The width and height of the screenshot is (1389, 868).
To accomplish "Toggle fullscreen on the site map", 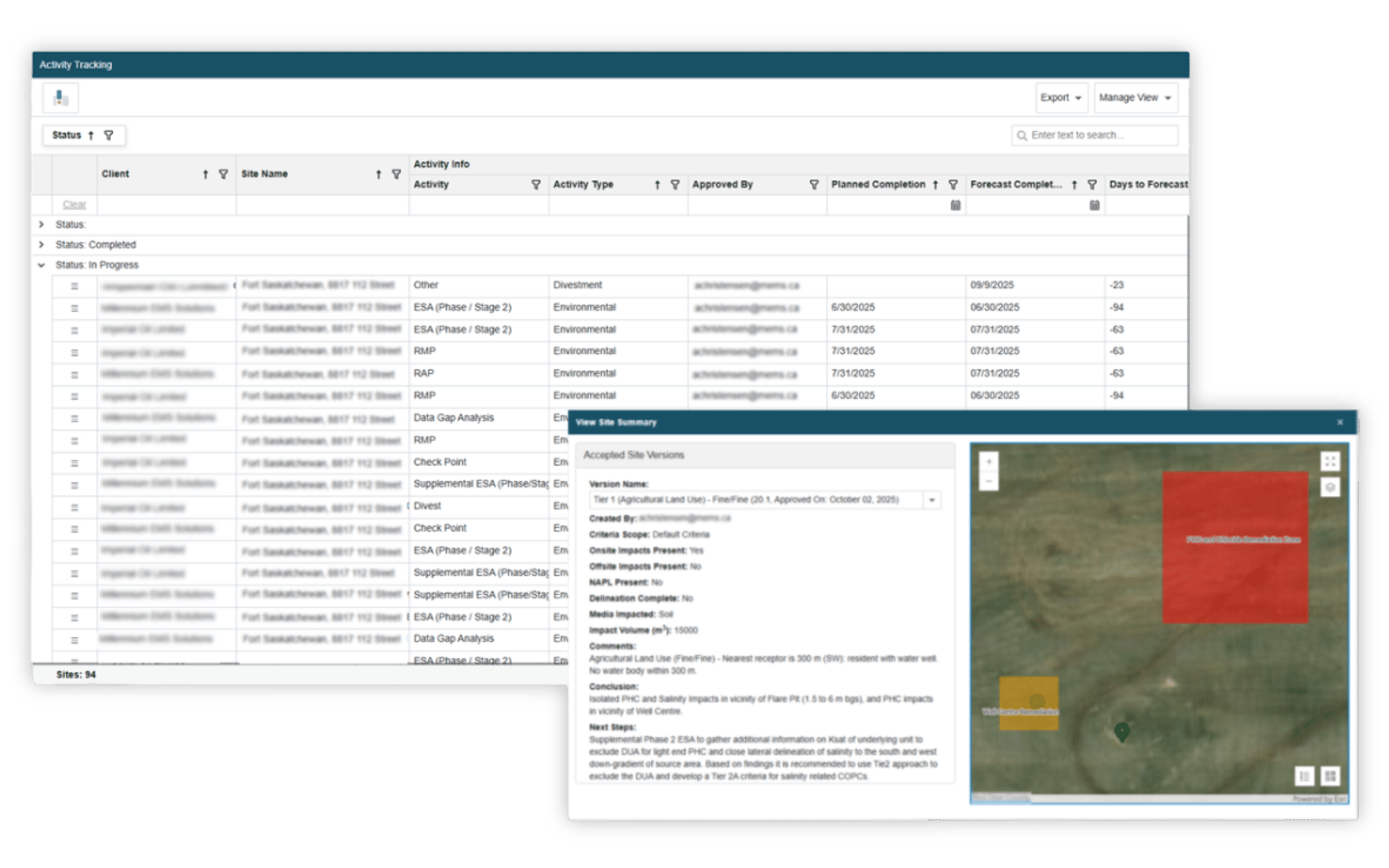I will [x=1329, y=462].
